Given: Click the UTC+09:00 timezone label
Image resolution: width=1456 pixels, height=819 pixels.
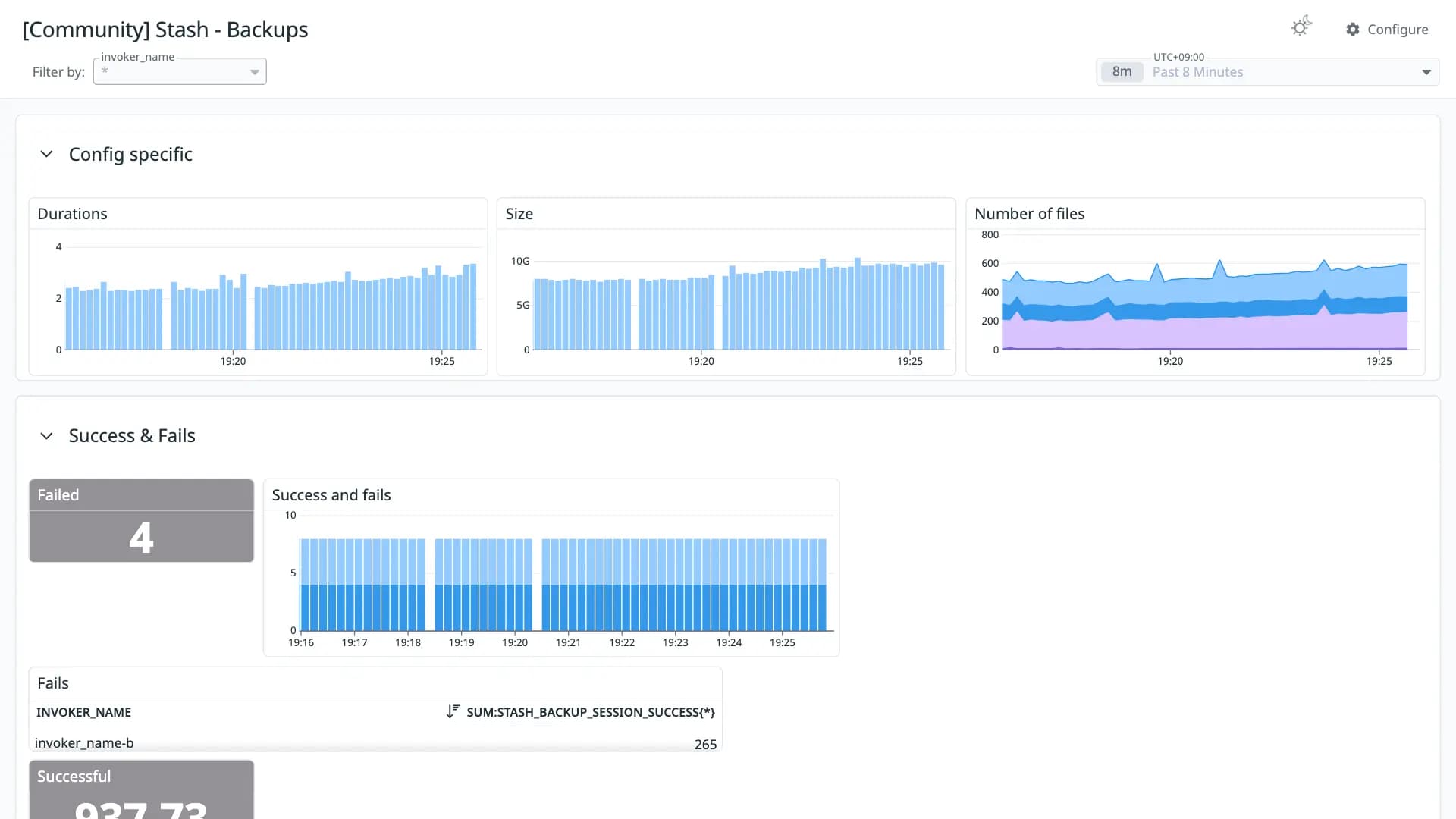Looking at the screenshot, I should pyautogui.click(x=1178, y=57).
